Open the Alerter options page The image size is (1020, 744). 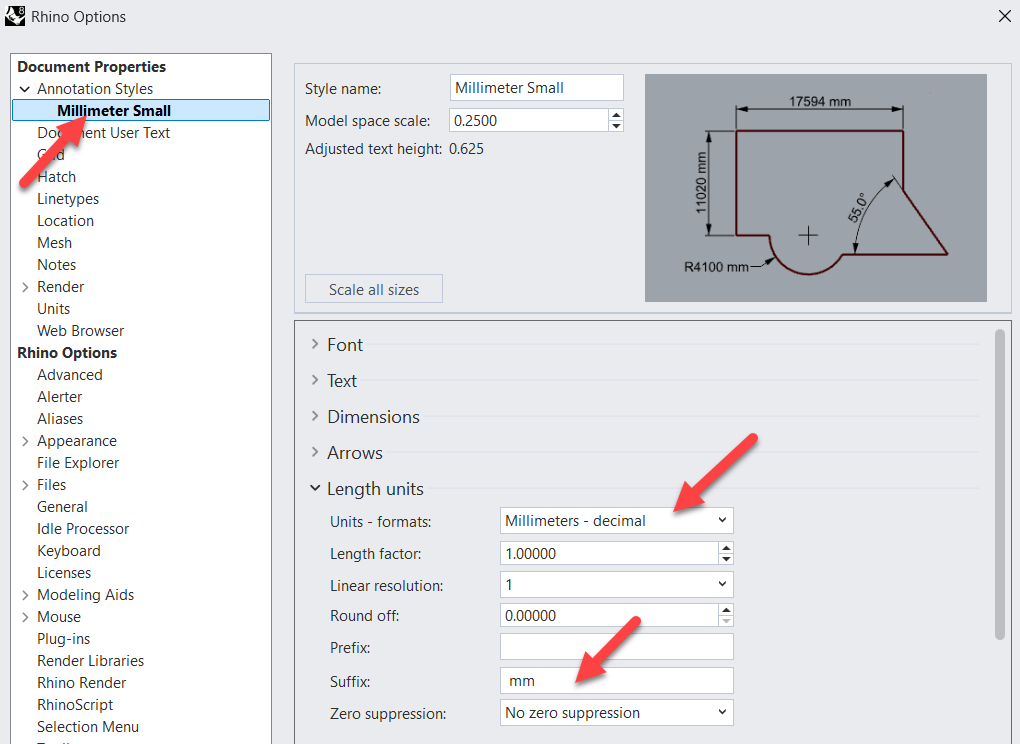pos(59,397)
